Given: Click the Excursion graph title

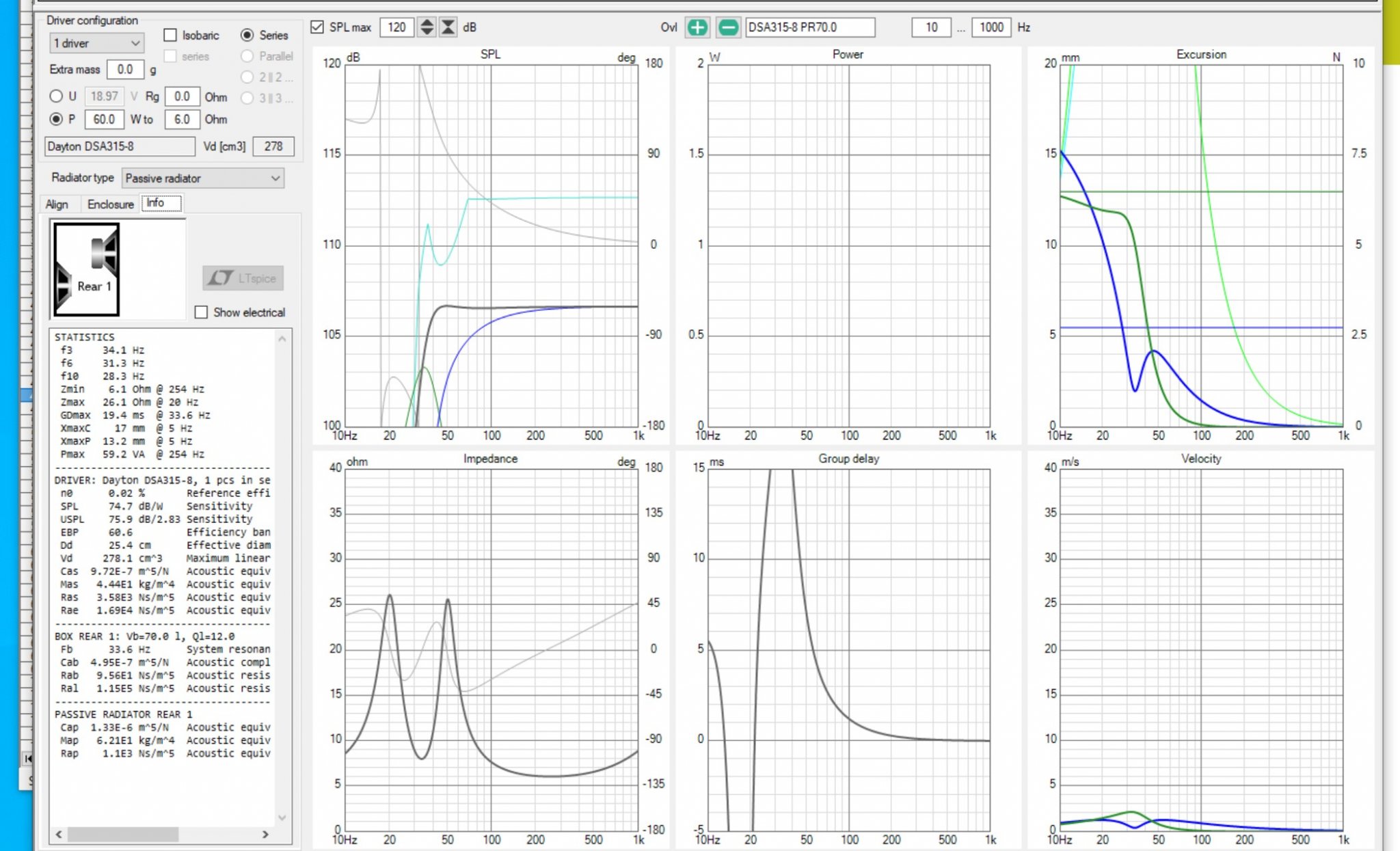Looking at the screenshot, I should coord(1201,55).
